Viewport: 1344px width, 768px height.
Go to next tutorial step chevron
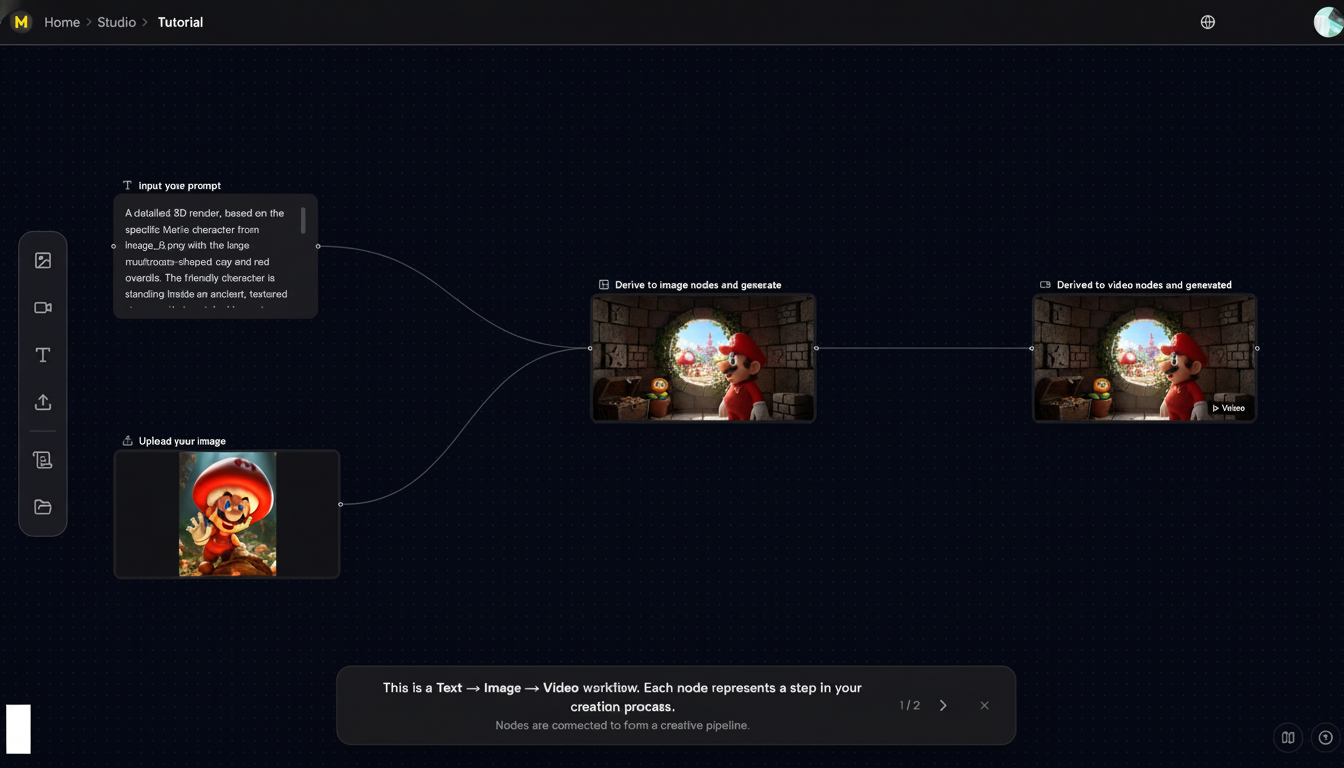(943, 706)
